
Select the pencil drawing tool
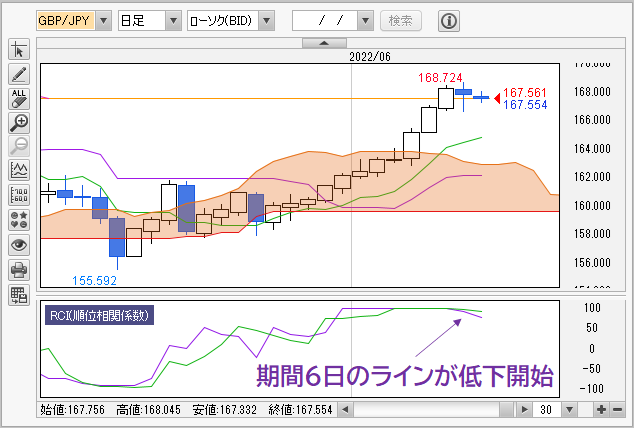click(19, 74)
